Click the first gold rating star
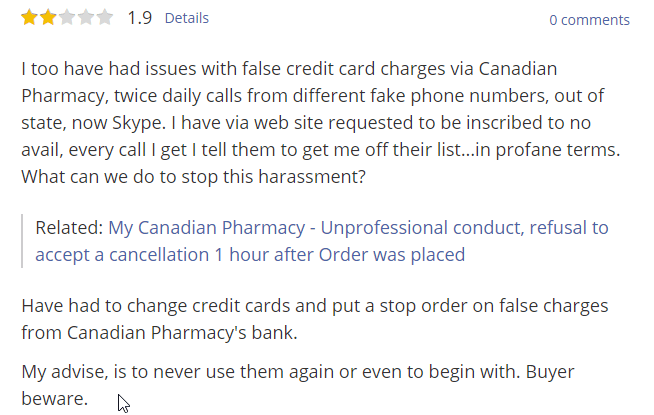654x415 pixels. point(29,18)
